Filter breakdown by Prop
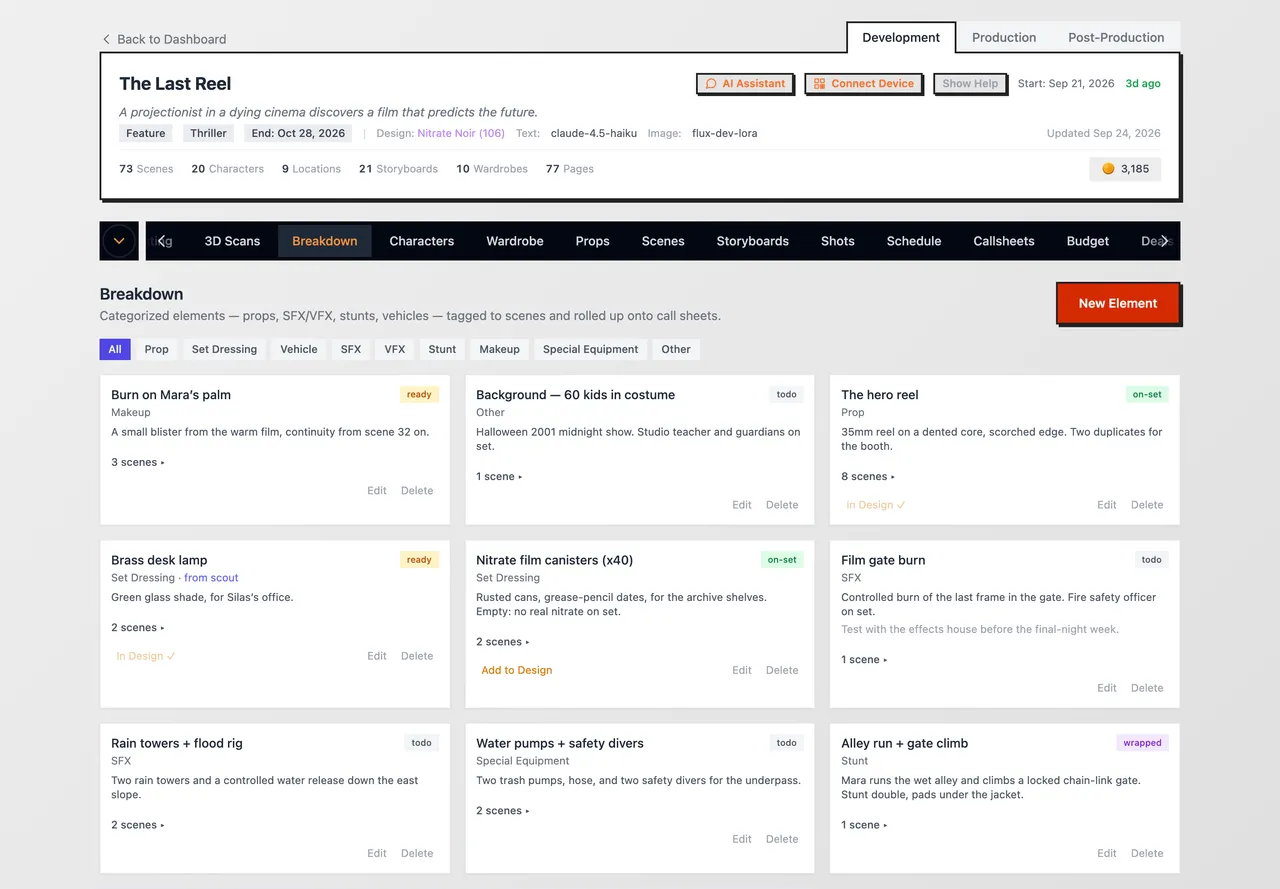 pos(156,349)
